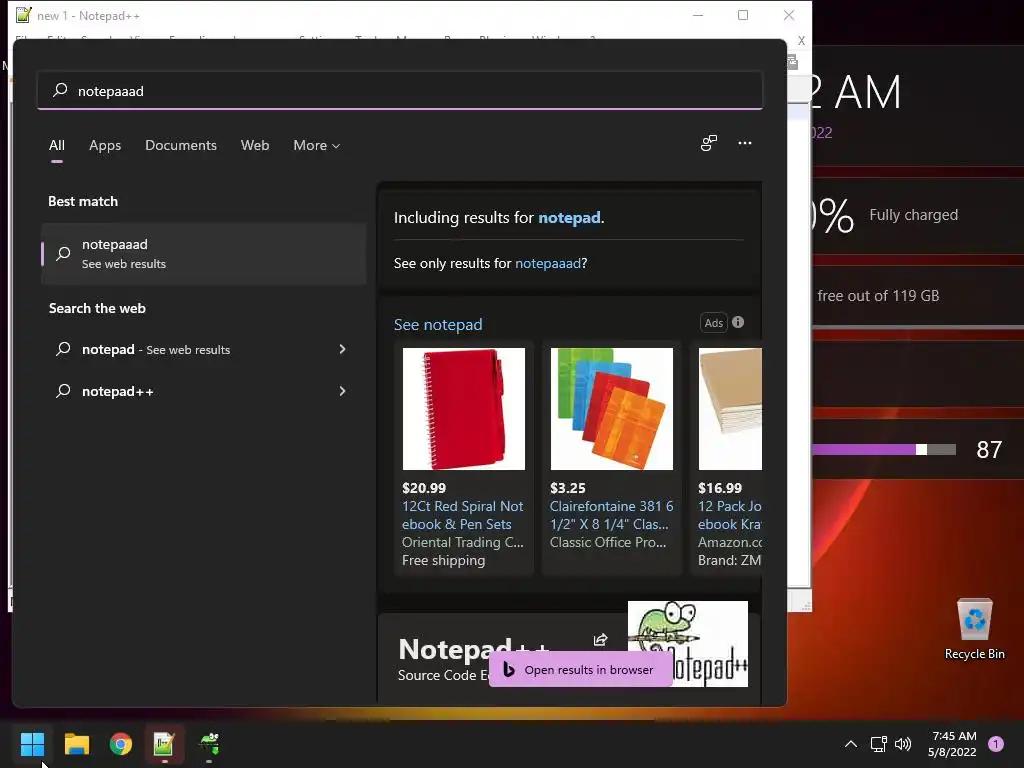Open the Windows Start button
Image resolution: width=1024 pixels, height=768 pixels.
coord(32,744)
